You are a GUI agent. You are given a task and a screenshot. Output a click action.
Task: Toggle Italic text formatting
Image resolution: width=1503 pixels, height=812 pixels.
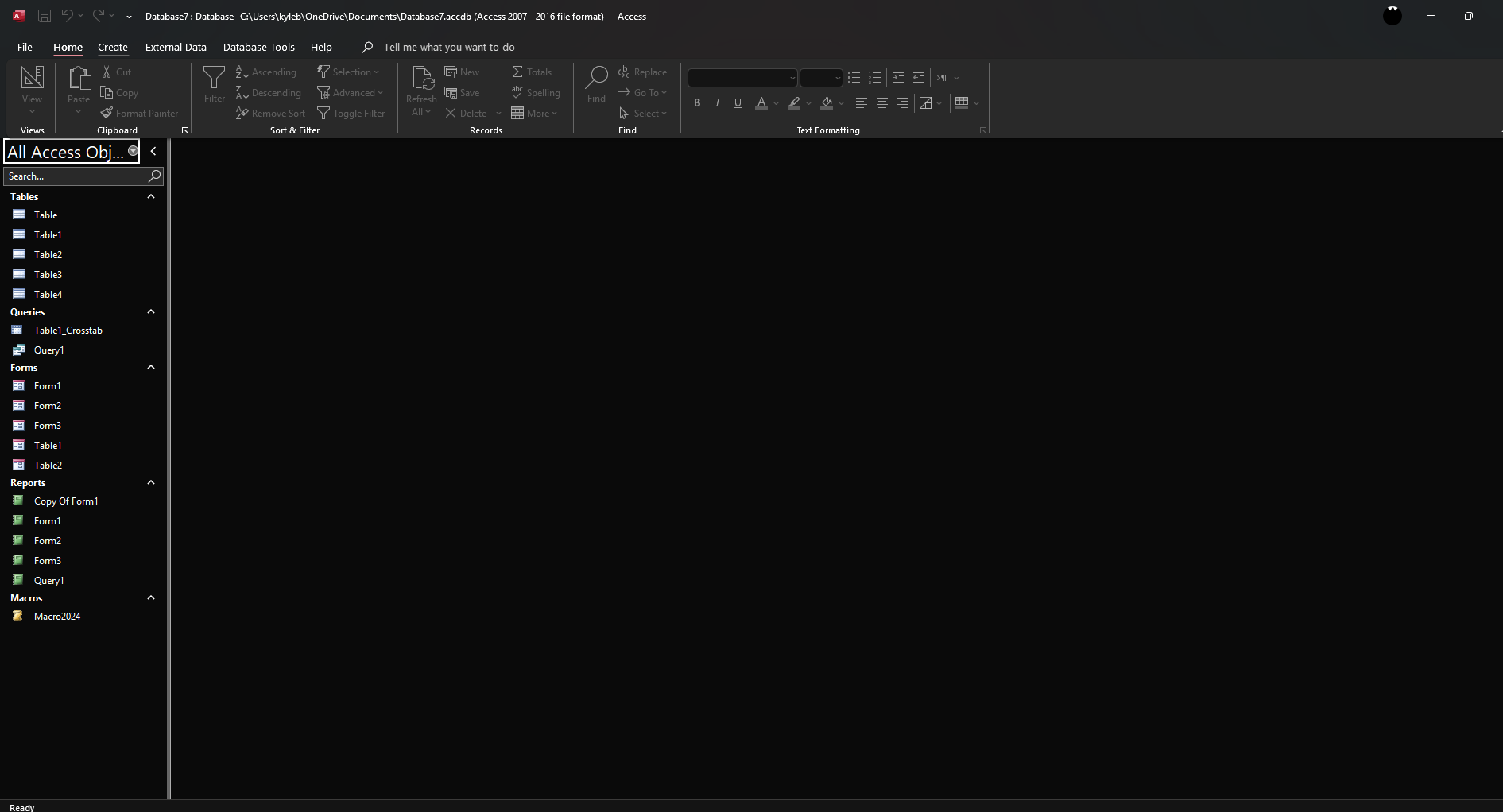click(x=718, y=102)
